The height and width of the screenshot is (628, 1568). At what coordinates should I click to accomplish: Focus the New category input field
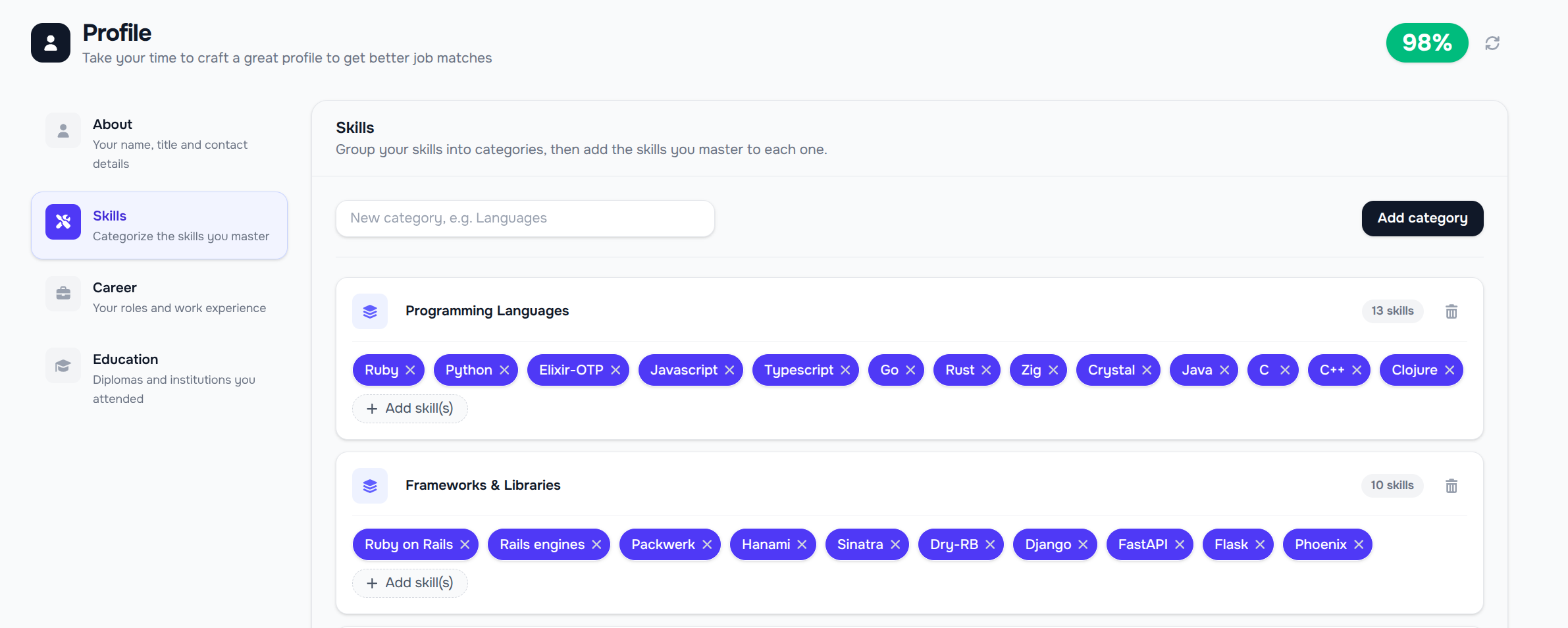(x=525, y=219)
